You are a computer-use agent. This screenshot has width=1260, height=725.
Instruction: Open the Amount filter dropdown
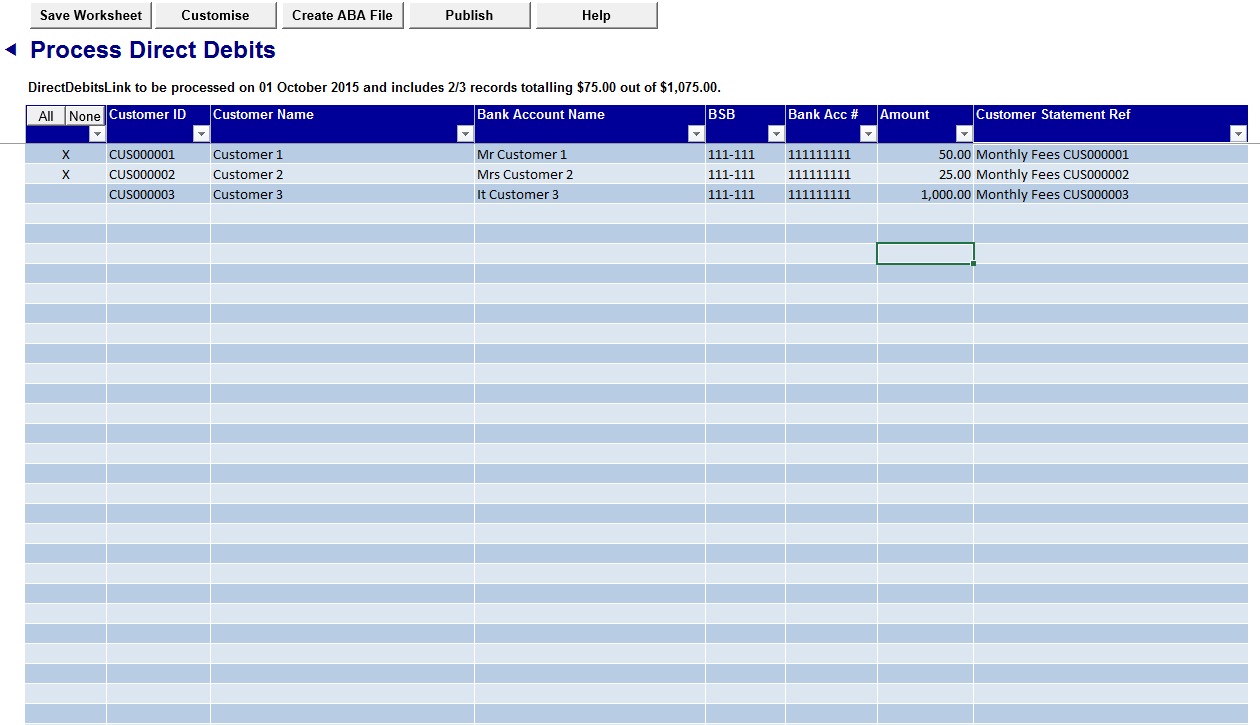point(964,133)
